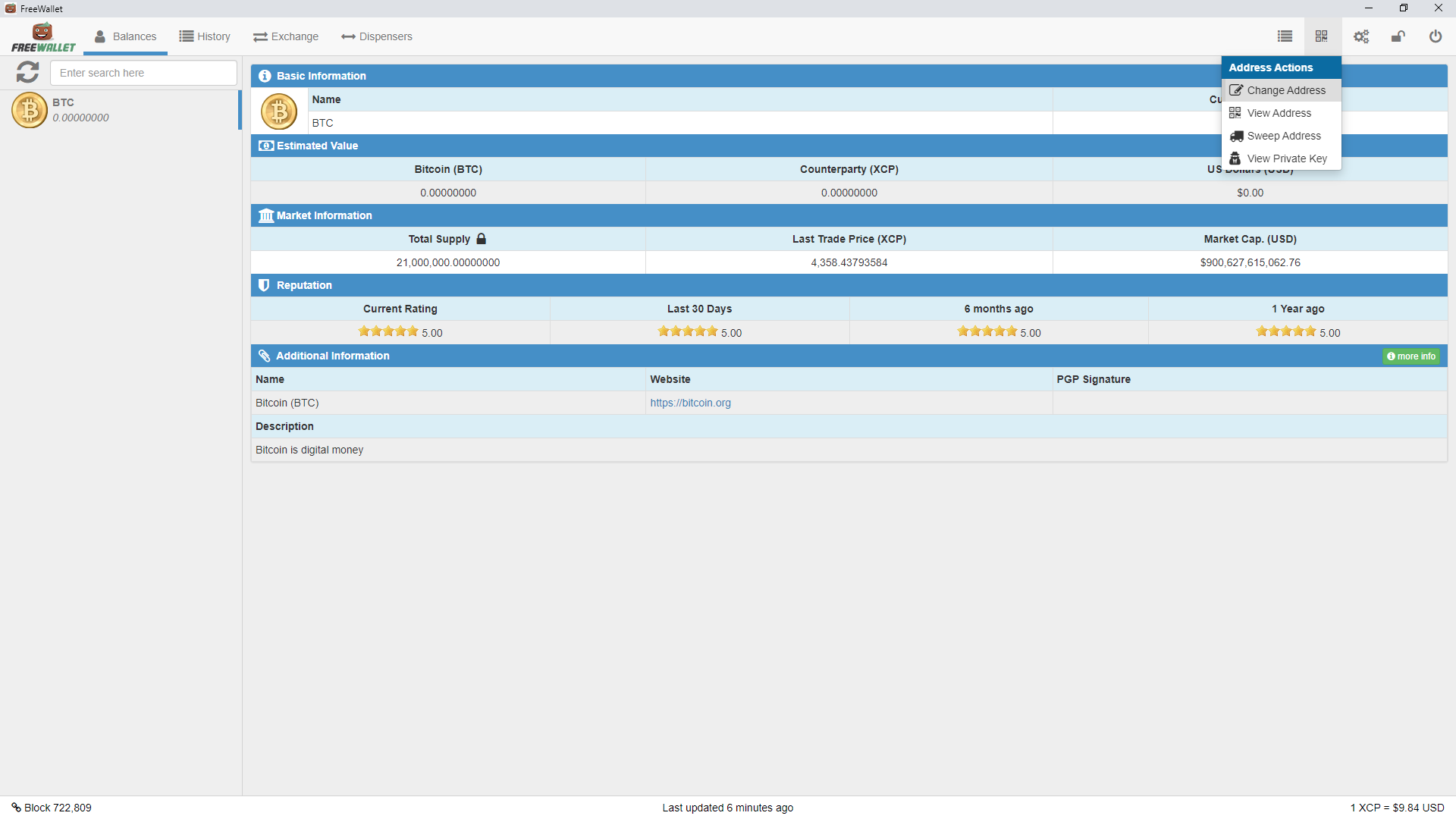Choose View Private Key option
Image resolution: width=1456 pixels, height=819 pixels.
1286,158
